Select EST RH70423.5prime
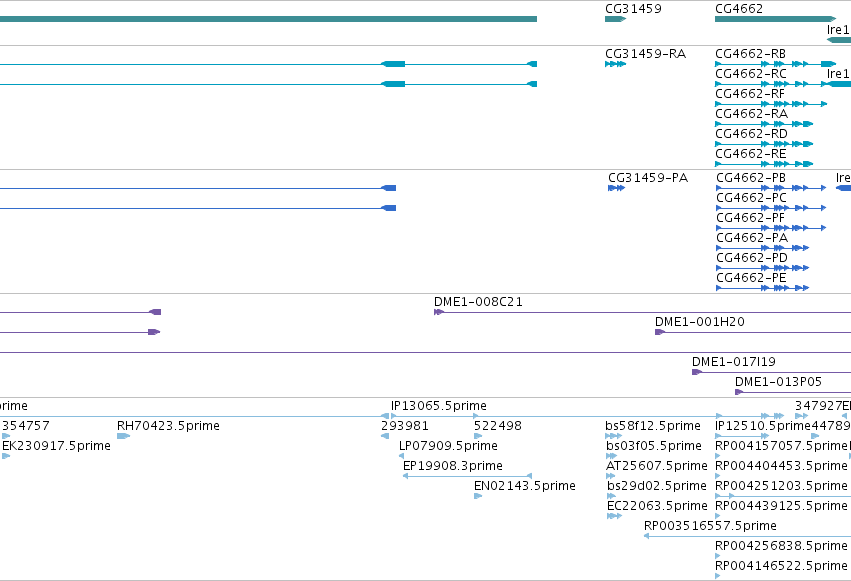 (168, 426)
